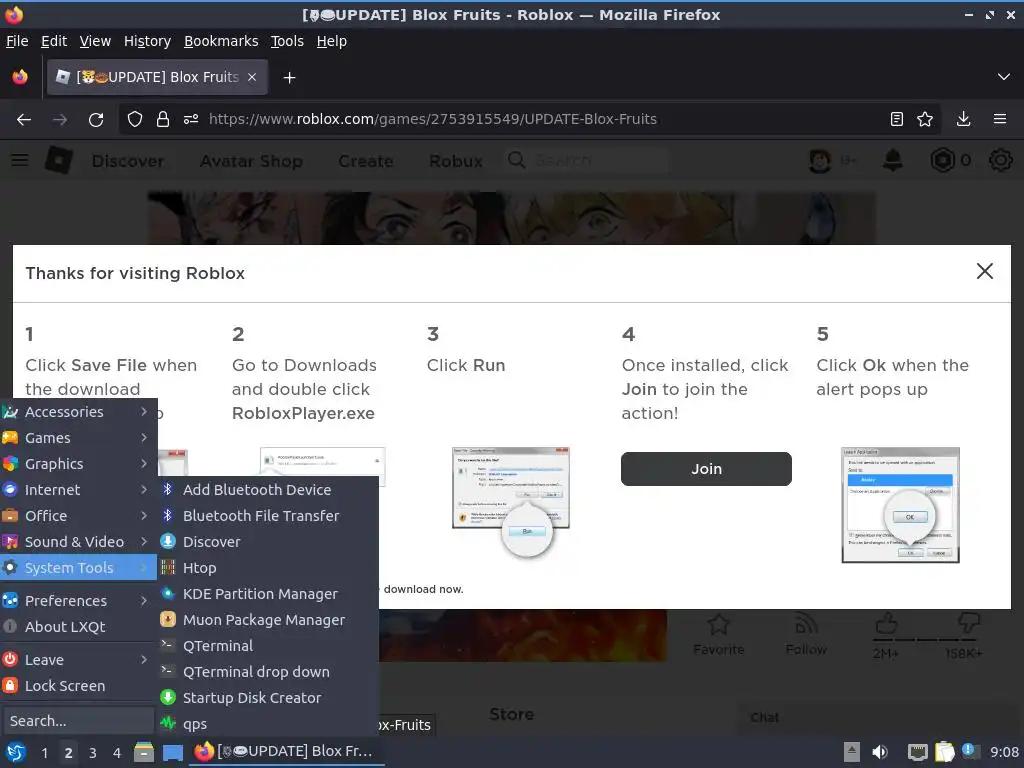This screenshot has width=1024, height=768.
Task: Launch Startup Disk Creator
Action: click(268, 698)
